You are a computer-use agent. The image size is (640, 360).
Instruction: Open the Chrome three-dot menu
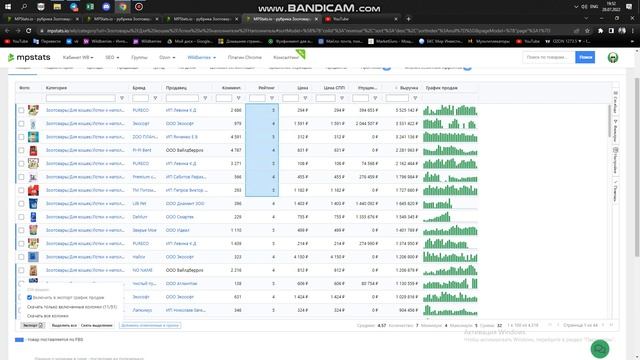pos(632,31)
